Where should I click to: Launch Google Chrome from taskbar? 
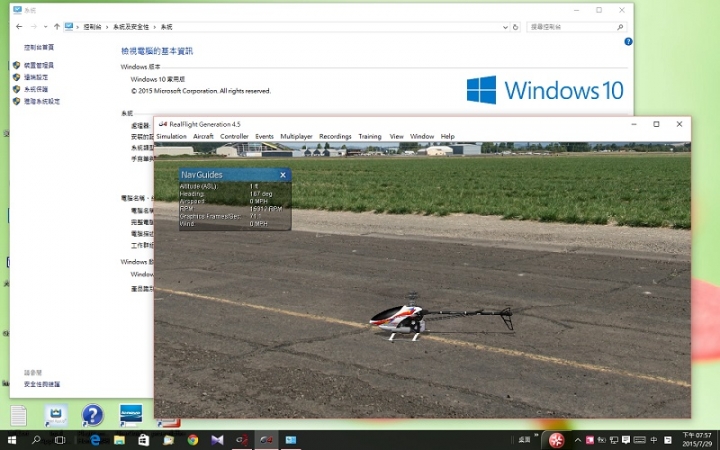pos(193,440)
